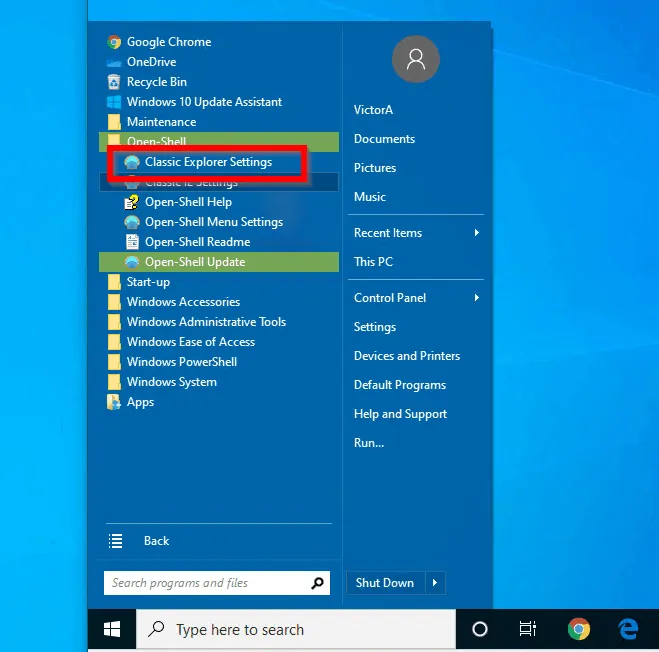
Task: Click the Cortana circle icon on the taskbar
Action: pyautogui.click(x=480, y=629)
